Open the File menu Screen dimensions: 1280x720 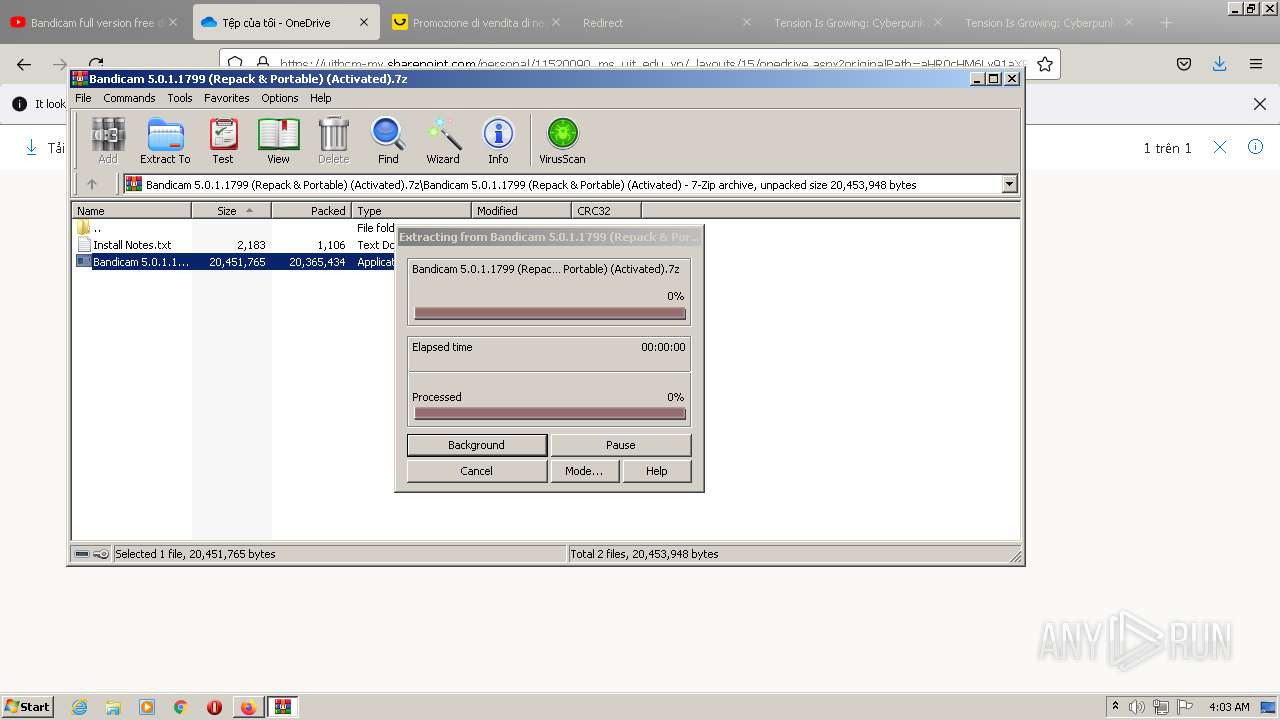83,98
